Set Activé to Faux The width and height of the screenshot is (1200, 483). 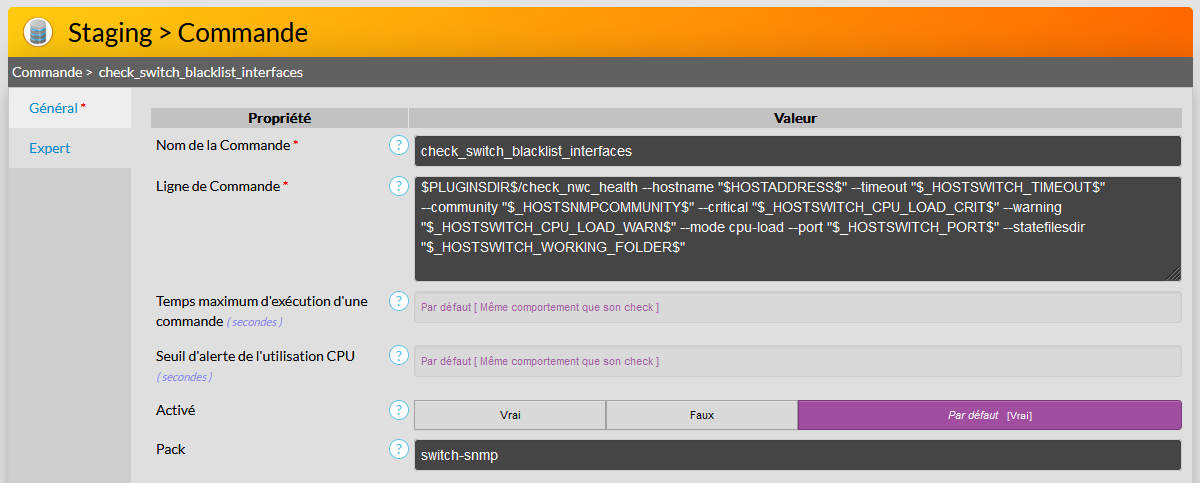(x=701, y=415)
